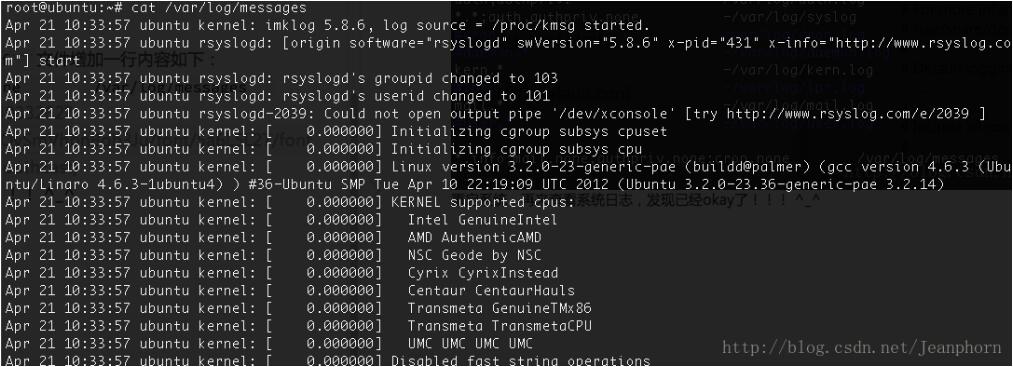Select the 'Cyrix CyrixInstead' entry
This screenshot has width=1013, height=367.
point(483,273)
